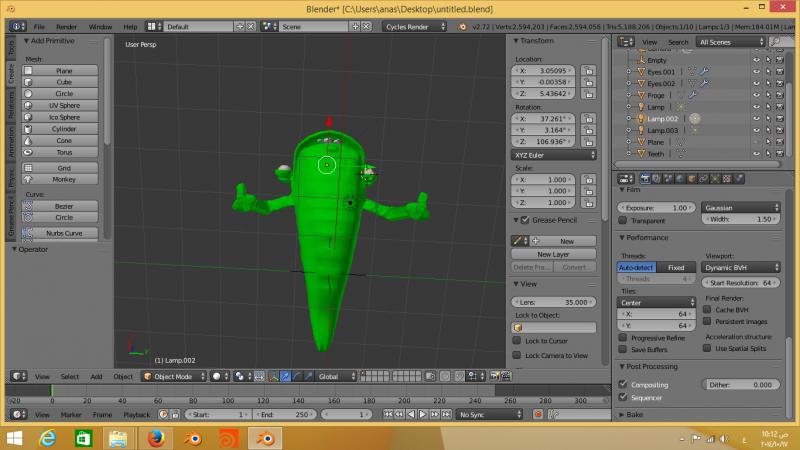Click the Windows Start button
This screenshot has height=450, width=800.
click(17, 438)
